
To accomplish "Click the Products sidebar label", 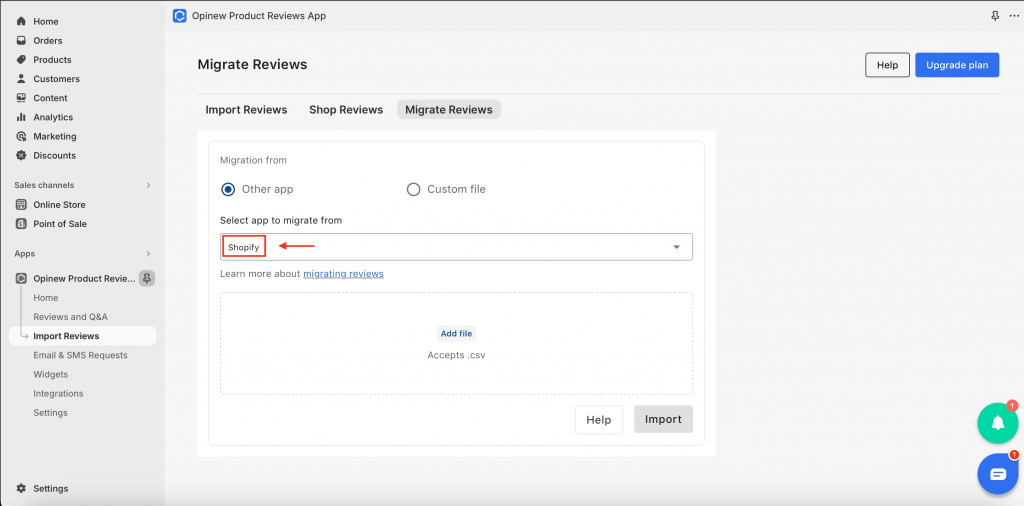I will pyautogui.click(x=52, y=59).
